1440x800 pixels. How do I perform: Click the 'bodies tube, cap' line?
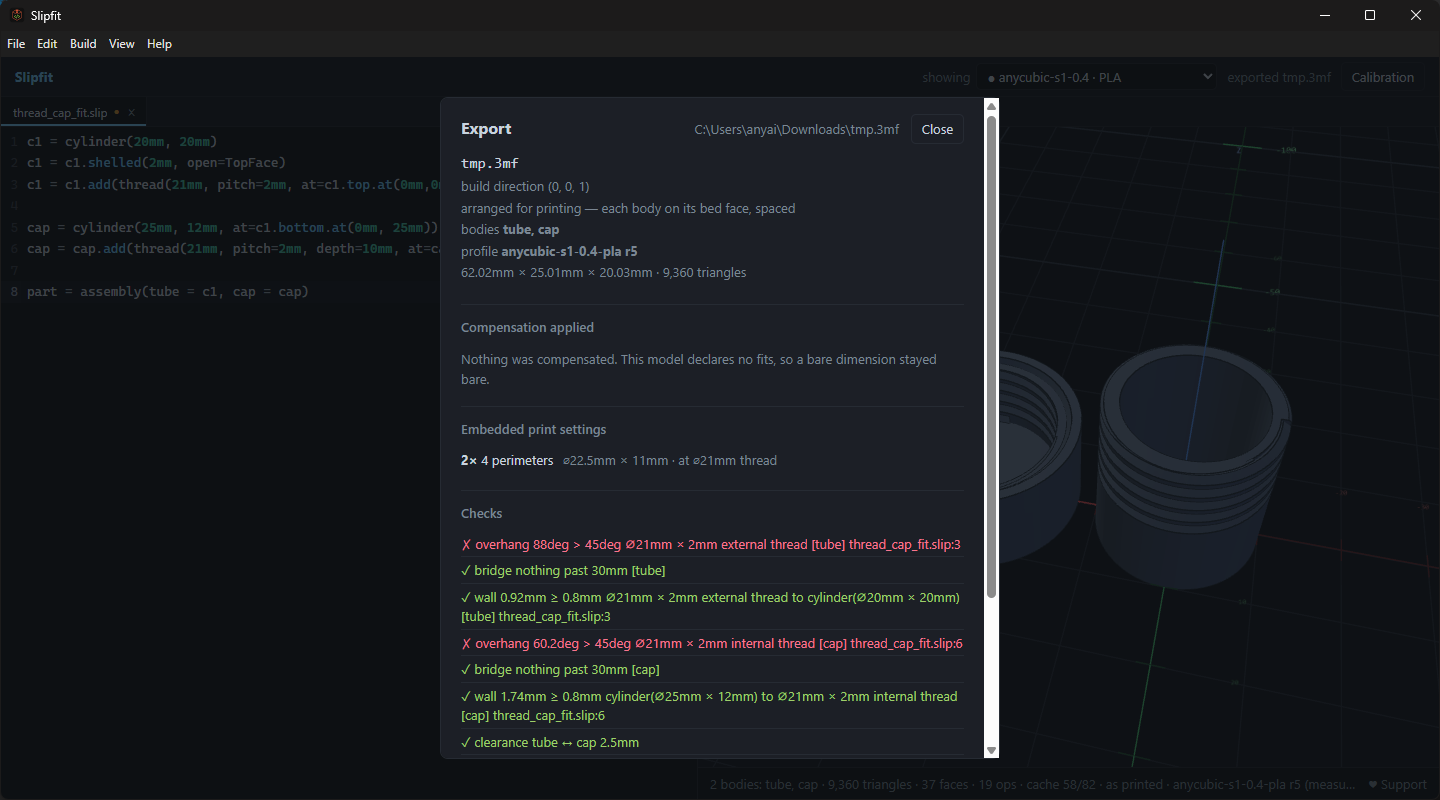(510, 230)
